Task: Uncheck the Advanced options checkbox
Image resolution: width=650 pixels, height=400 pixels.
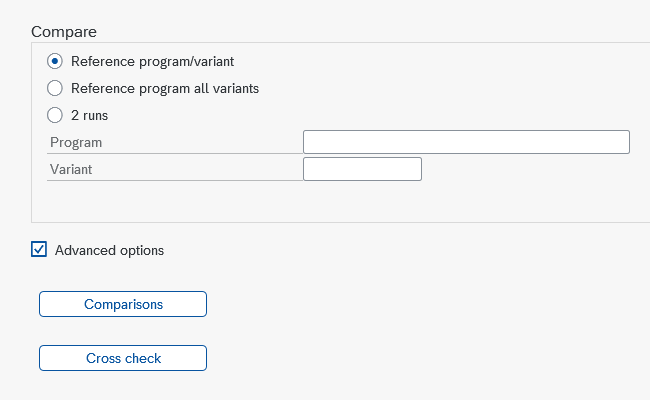Action: (x=39, y=250)
